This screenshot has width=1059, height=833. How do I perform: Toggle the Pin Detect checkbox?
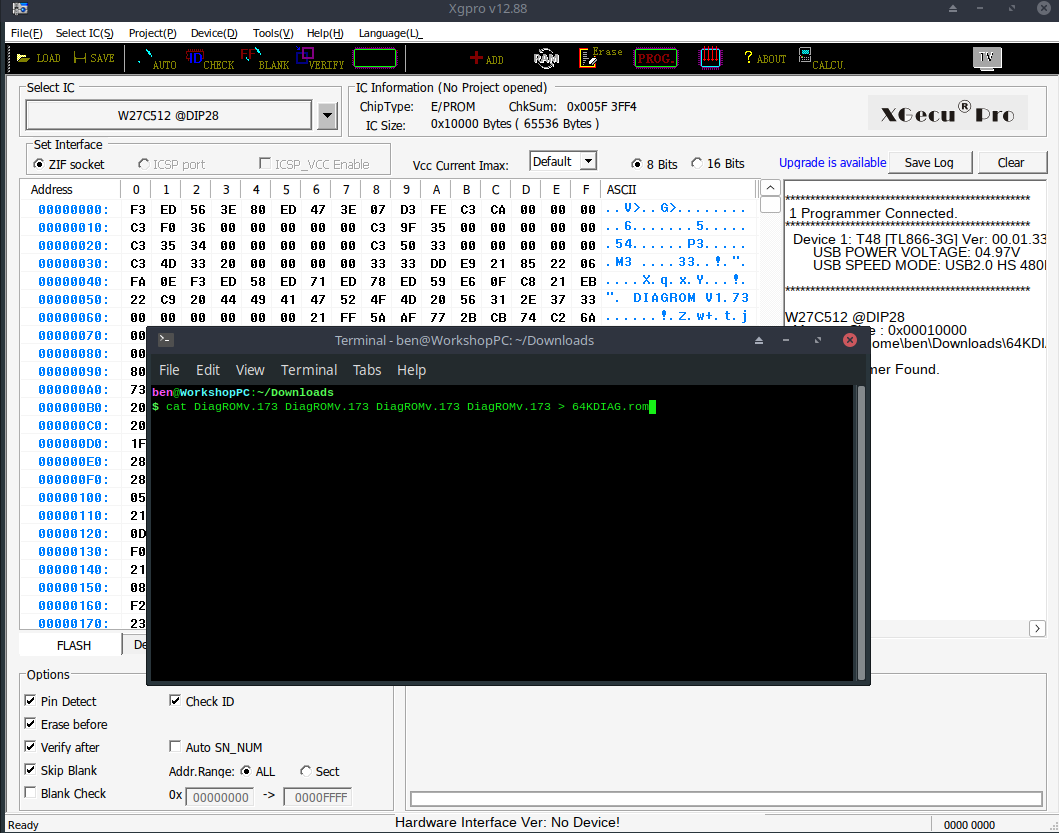[30, 701]
